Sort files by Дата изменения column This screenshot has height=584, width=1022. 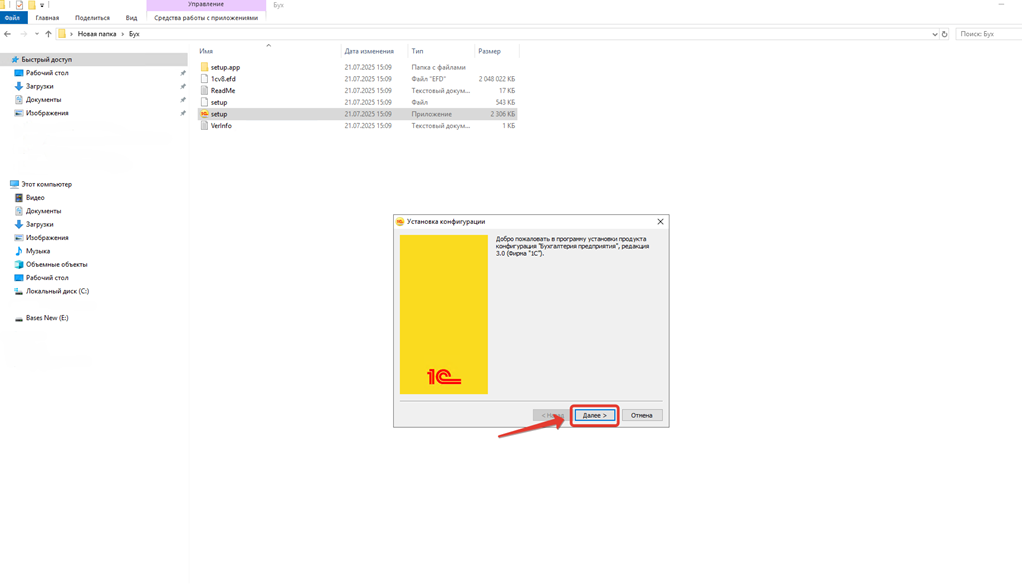pos(369,51)
